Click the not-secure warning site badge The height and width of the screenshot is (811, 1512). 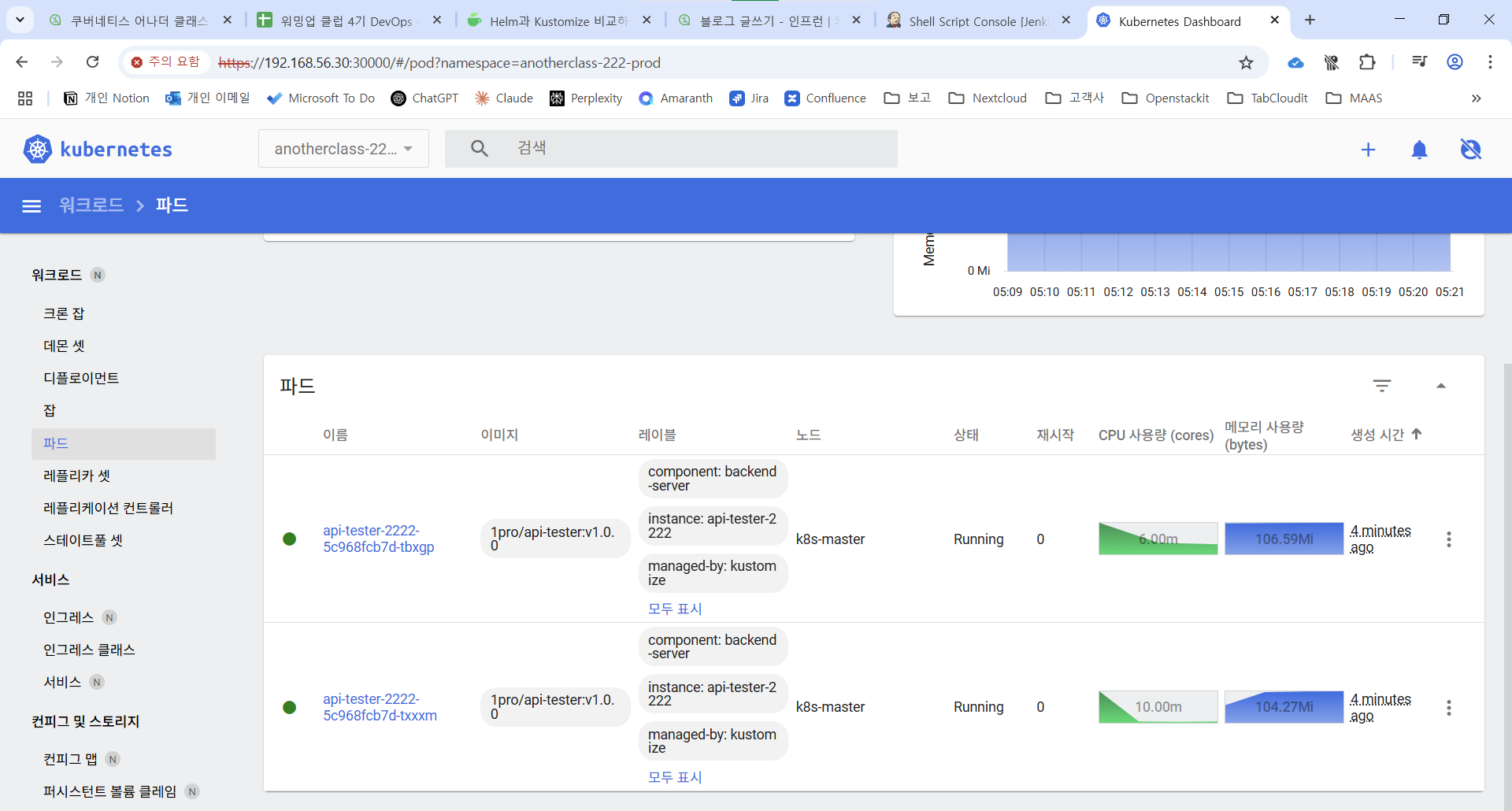coord(165,62)
